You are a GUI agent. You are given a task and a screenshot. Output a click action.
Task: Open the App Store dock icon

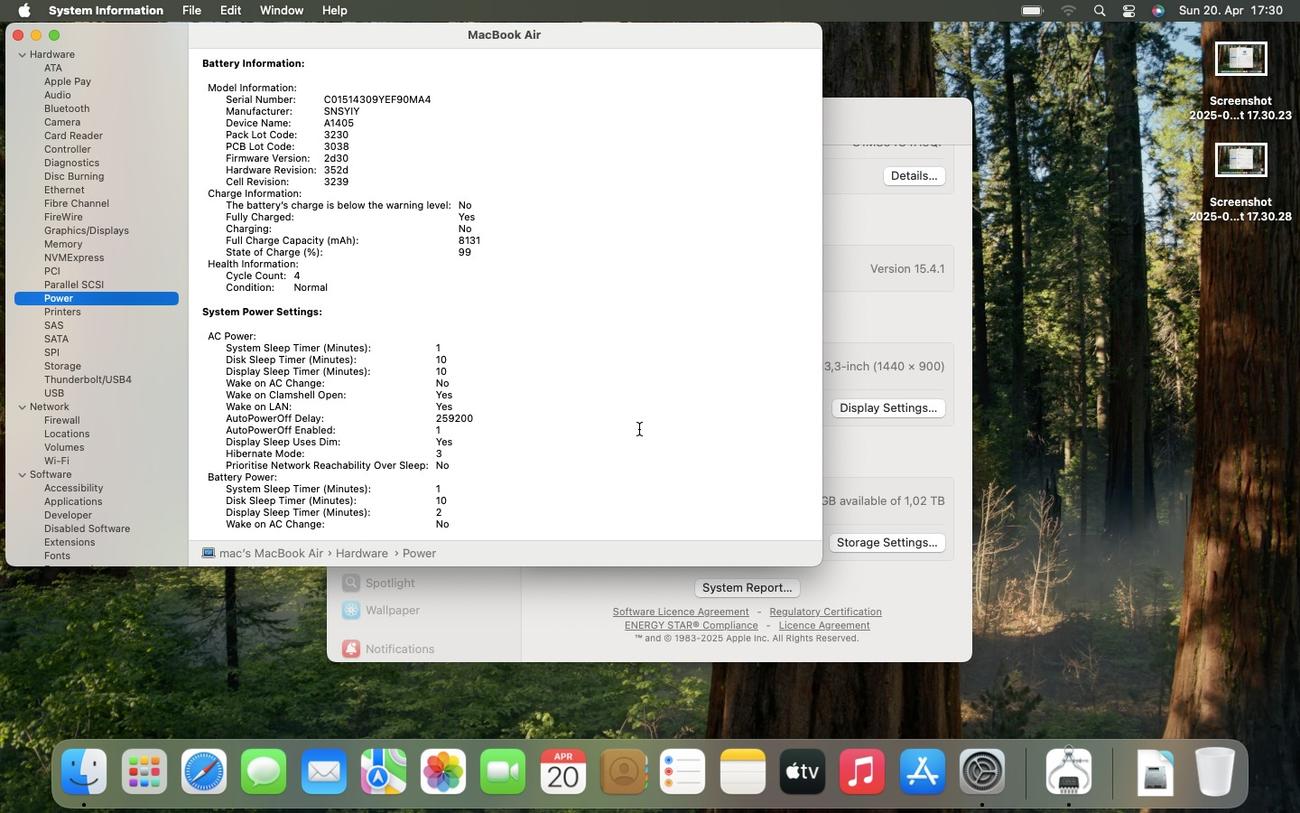922,773
